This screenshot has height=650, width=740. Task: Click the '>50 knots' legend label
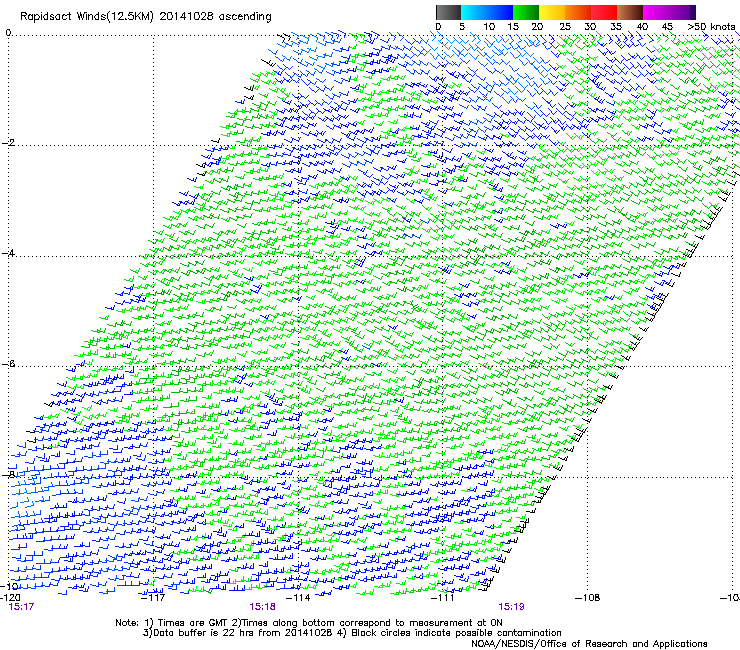click(711, 27)
